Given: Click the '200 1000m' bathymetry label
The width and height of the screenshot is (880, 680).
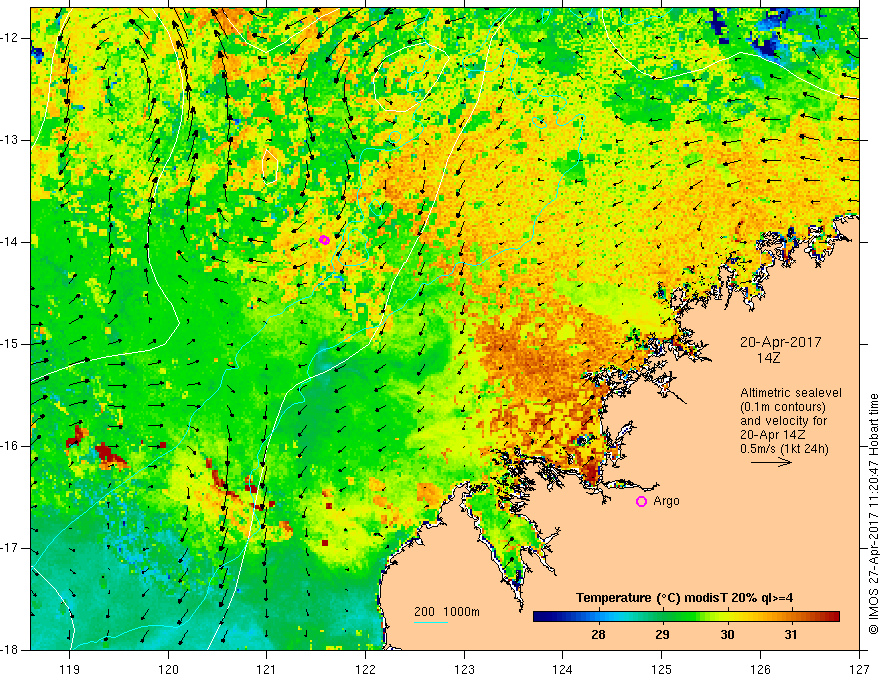Looking at the screenshot, I should click(447, 612).
